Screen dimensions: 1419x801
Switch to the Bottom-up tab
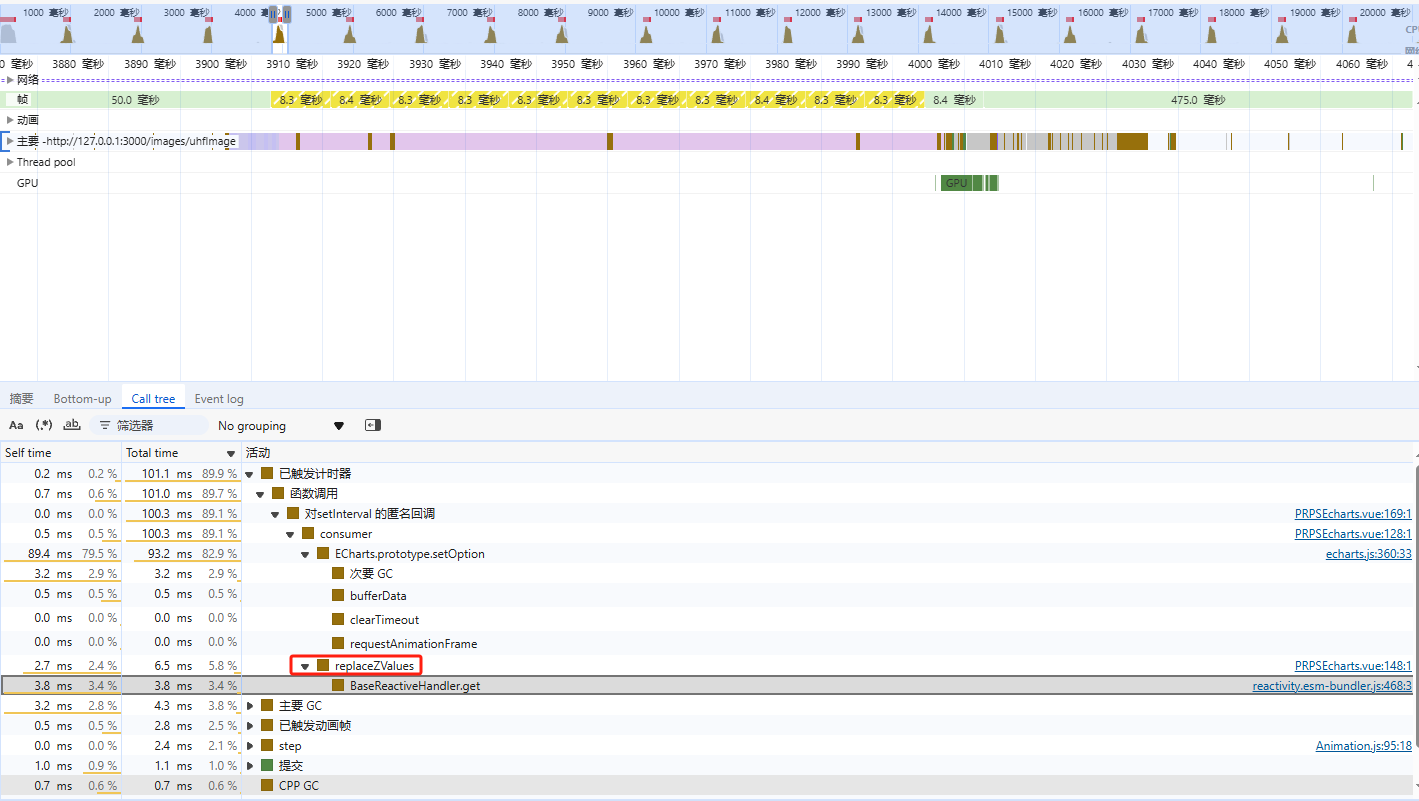click(82, 399)
